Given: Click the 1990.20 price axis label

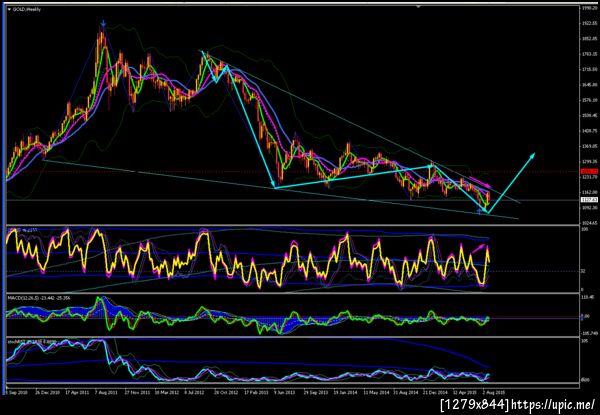Looking at the screenshot, I should 591,8.
